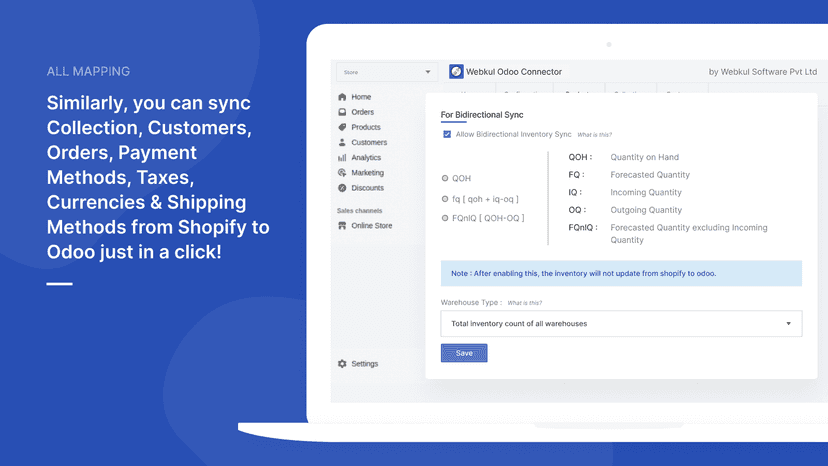Open 'What is this?' beside Warehouse Type
This screenshot has width=828, height=466.
tap(524, 303)
